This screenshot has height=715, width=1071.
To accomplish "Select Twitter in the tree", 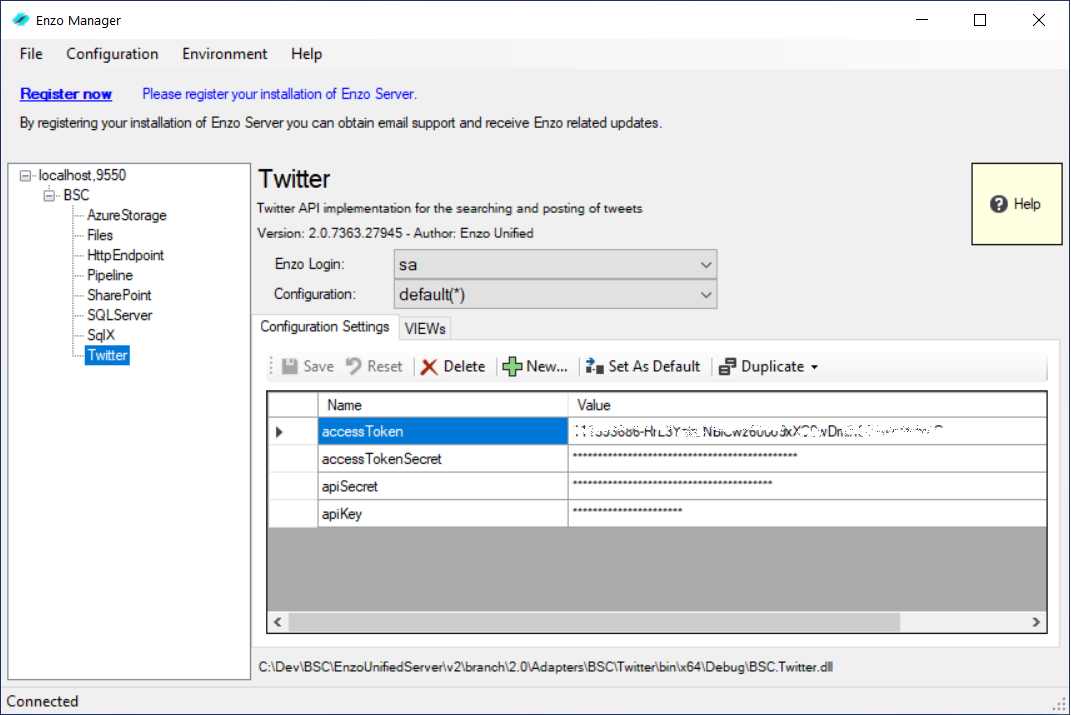I will coord(107,355).
